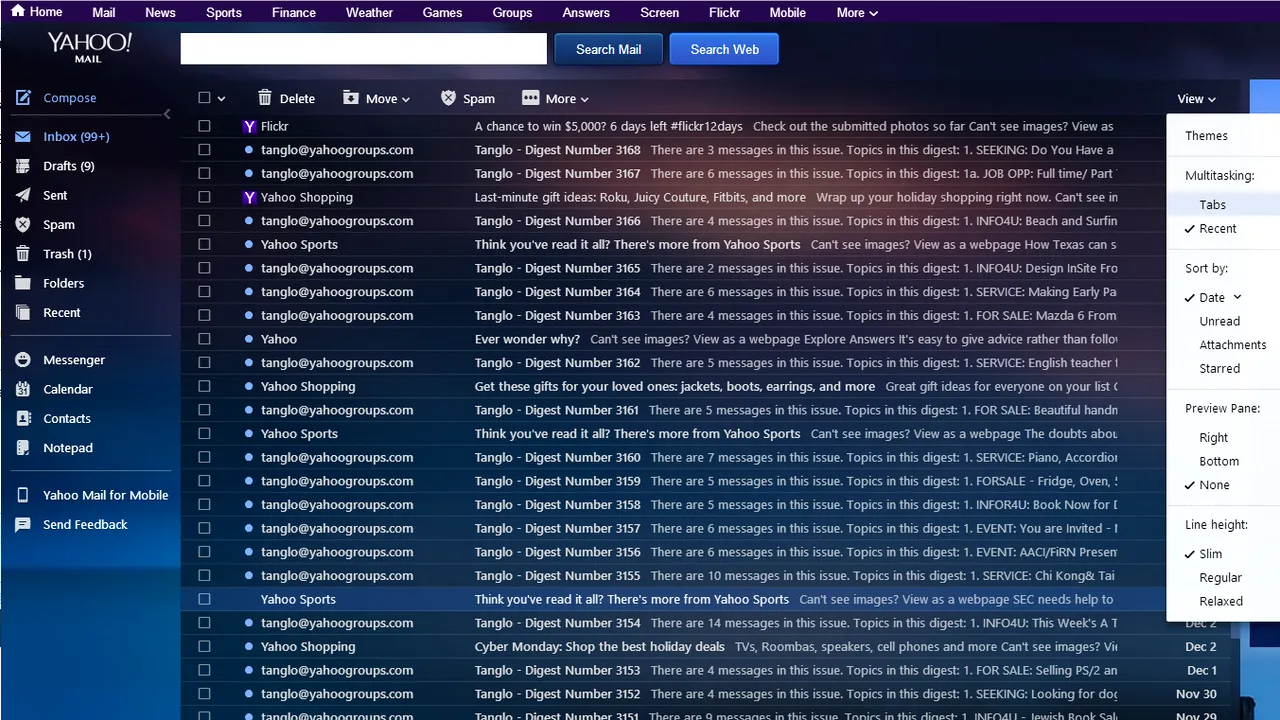The height and width of the screenshot is (720, 1280).
Task: Open Contacts via its sidebar icon
Action: point(23,419)
